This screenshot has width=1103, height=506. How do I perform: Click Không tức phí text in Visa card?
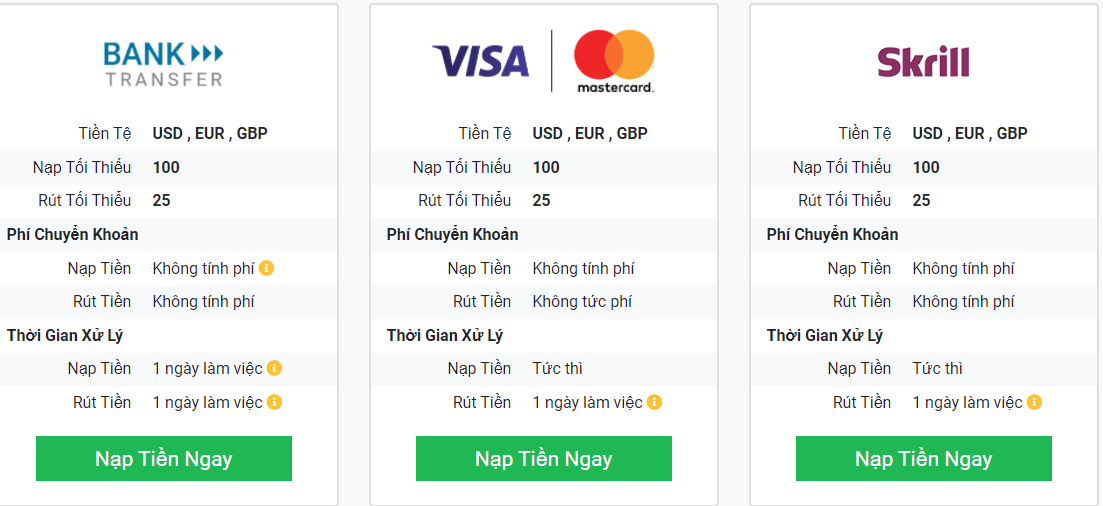[x=582, y=301]
